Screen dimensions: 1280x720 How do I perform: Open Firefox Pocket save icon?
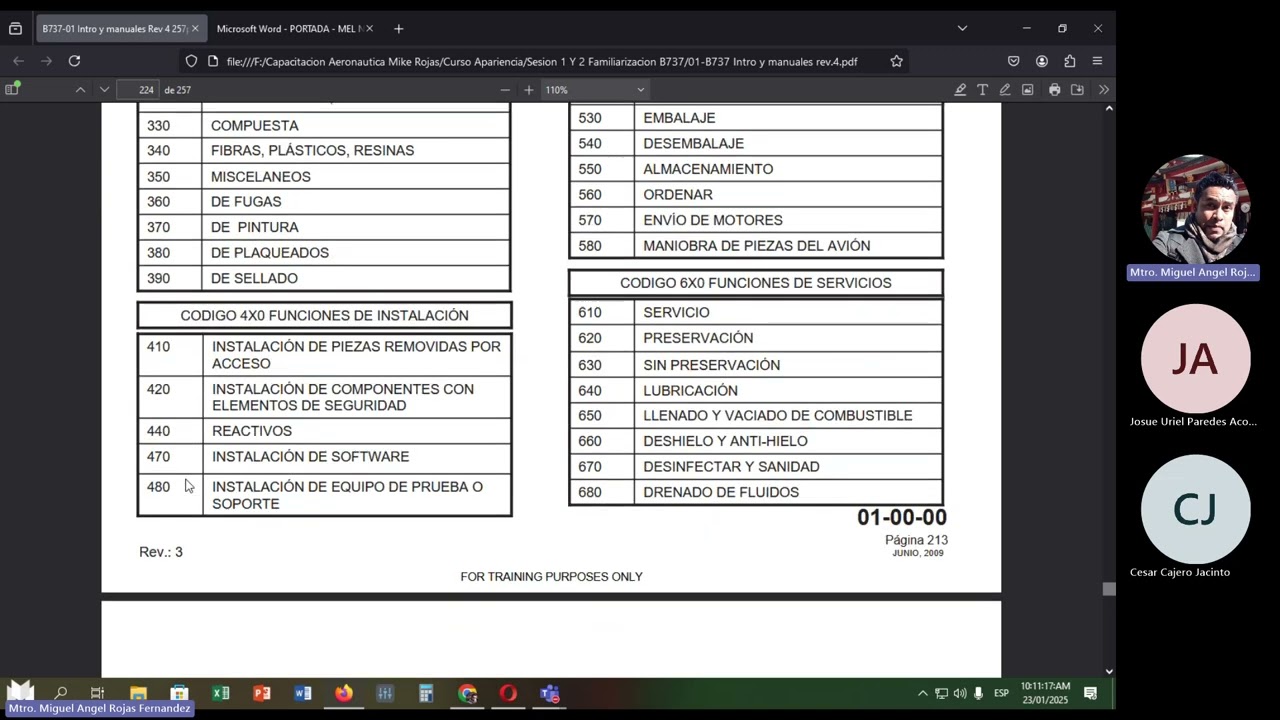1013,61
